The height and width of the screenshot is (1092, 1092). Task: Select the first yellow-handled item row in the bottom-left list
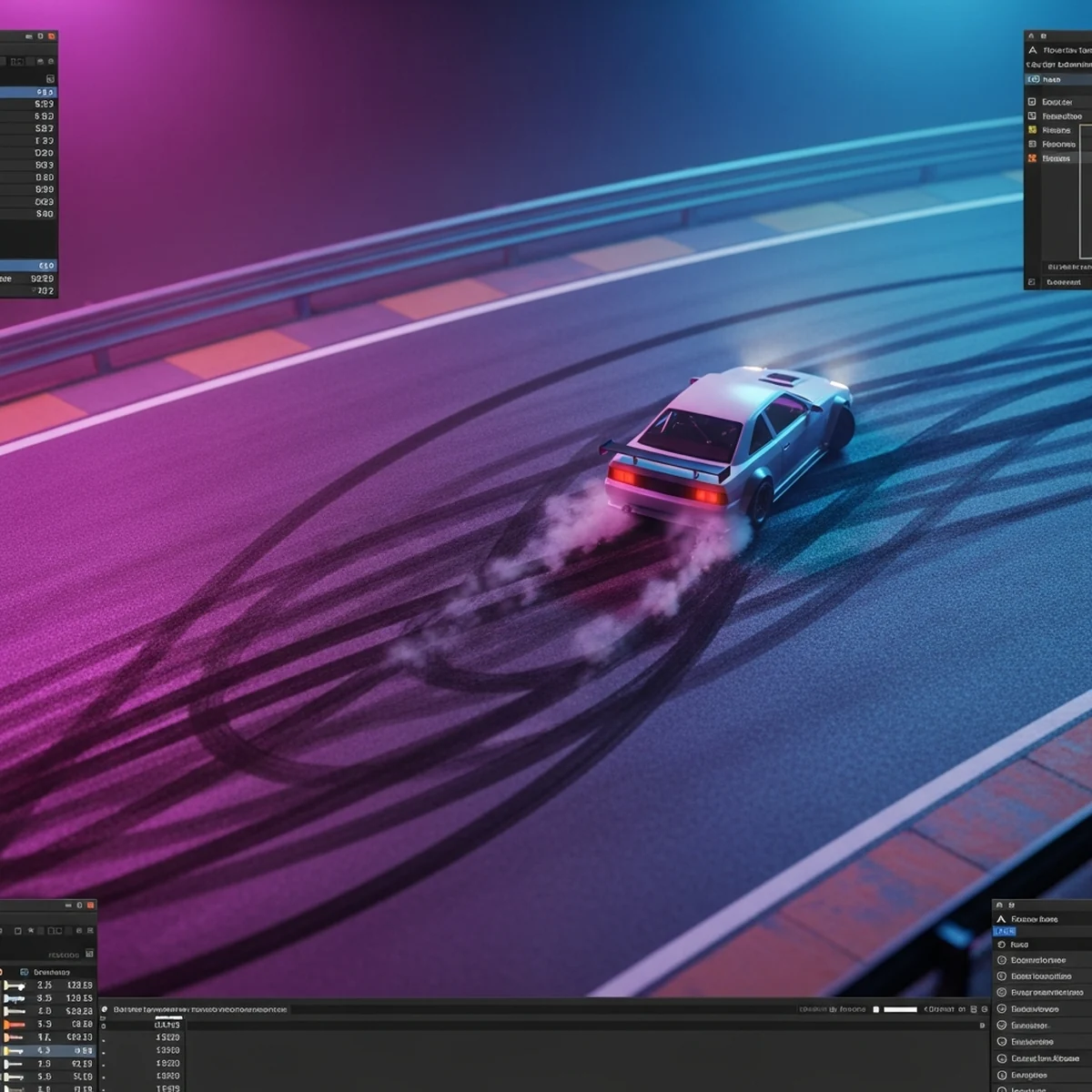click(47, 985)
